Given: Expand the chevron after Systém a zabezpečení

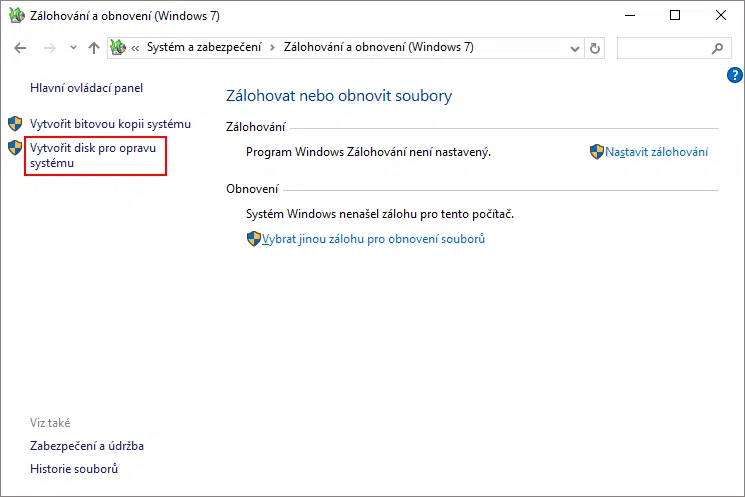Looking at the screenshot, I should 272,48.
